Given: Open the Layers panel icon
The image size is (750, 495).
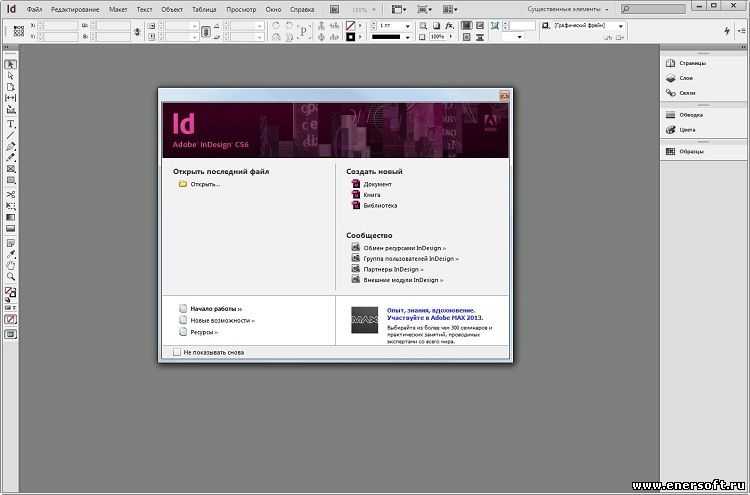Looking at the screenshot, I should coord(671,78).
